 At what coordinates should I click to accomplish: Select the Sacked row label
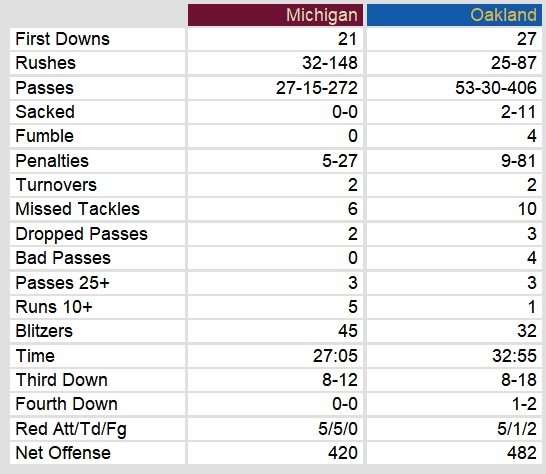tap(45, 112)
